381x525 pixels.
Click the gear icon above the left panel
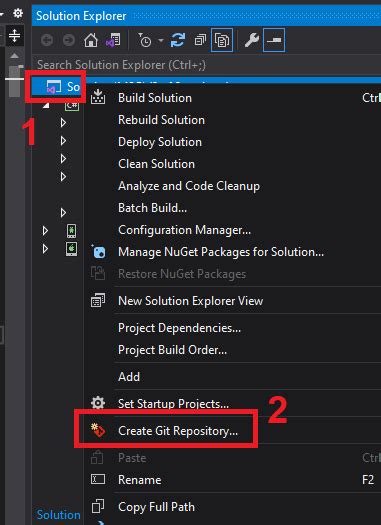pyautogui.click(x=18, y=13)
